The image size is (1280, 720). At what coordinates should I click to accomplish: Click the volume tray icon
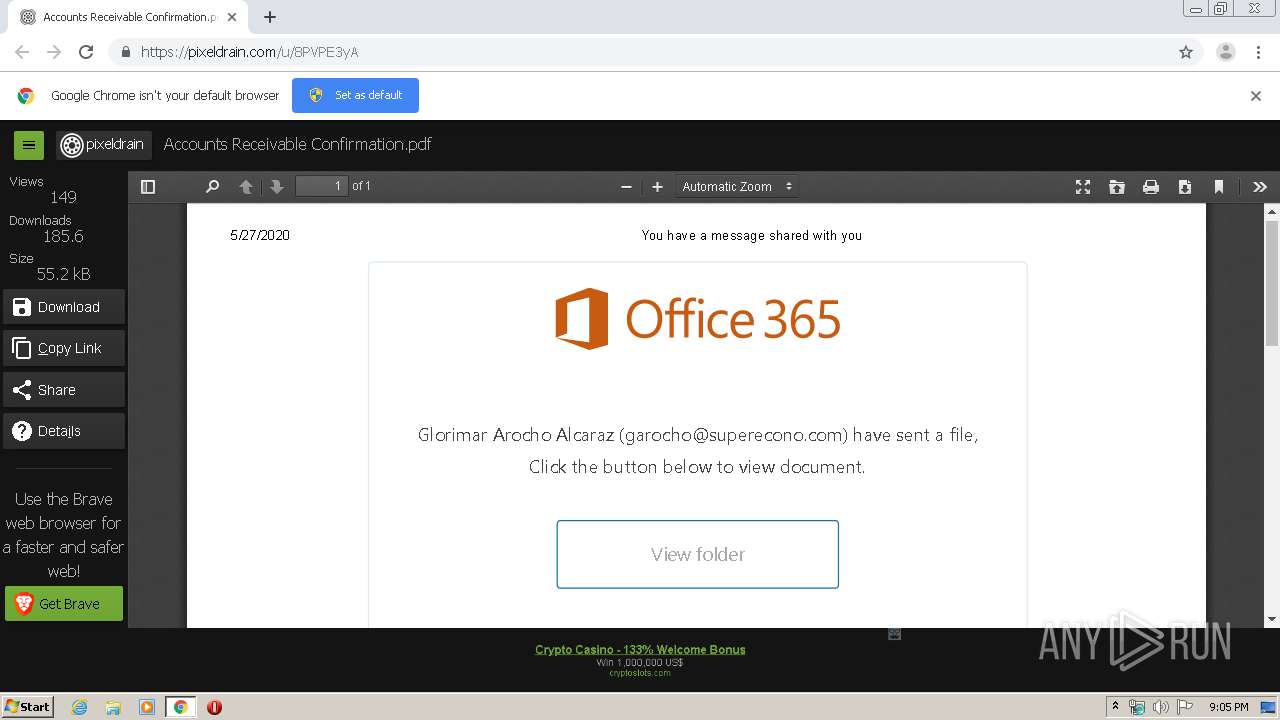tap(1160, 707)
